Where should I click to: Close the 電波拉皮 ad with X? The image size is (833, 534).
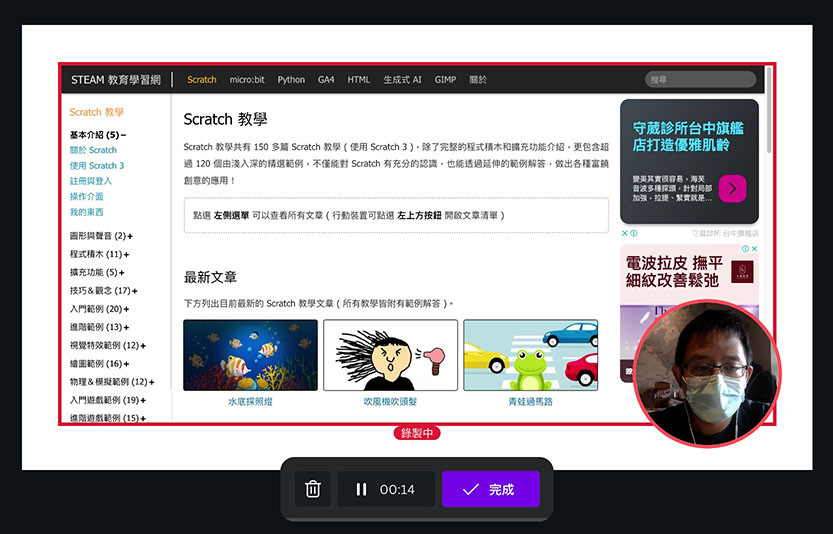click(754, 249)
